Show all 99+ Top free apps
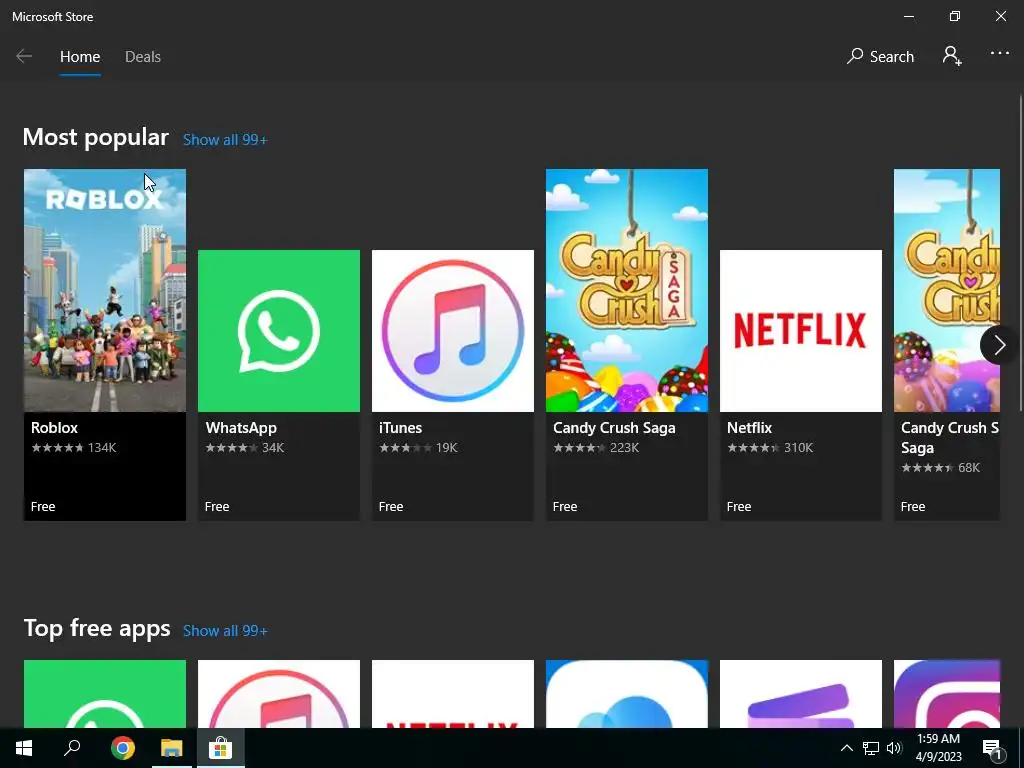This screenshot has height=768, width=1024. point(225,631)
